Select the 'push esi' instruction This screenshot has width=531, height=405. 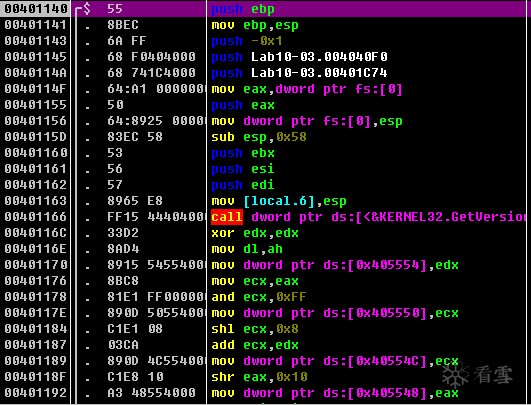pyautogui.click(x=243, y=169)
